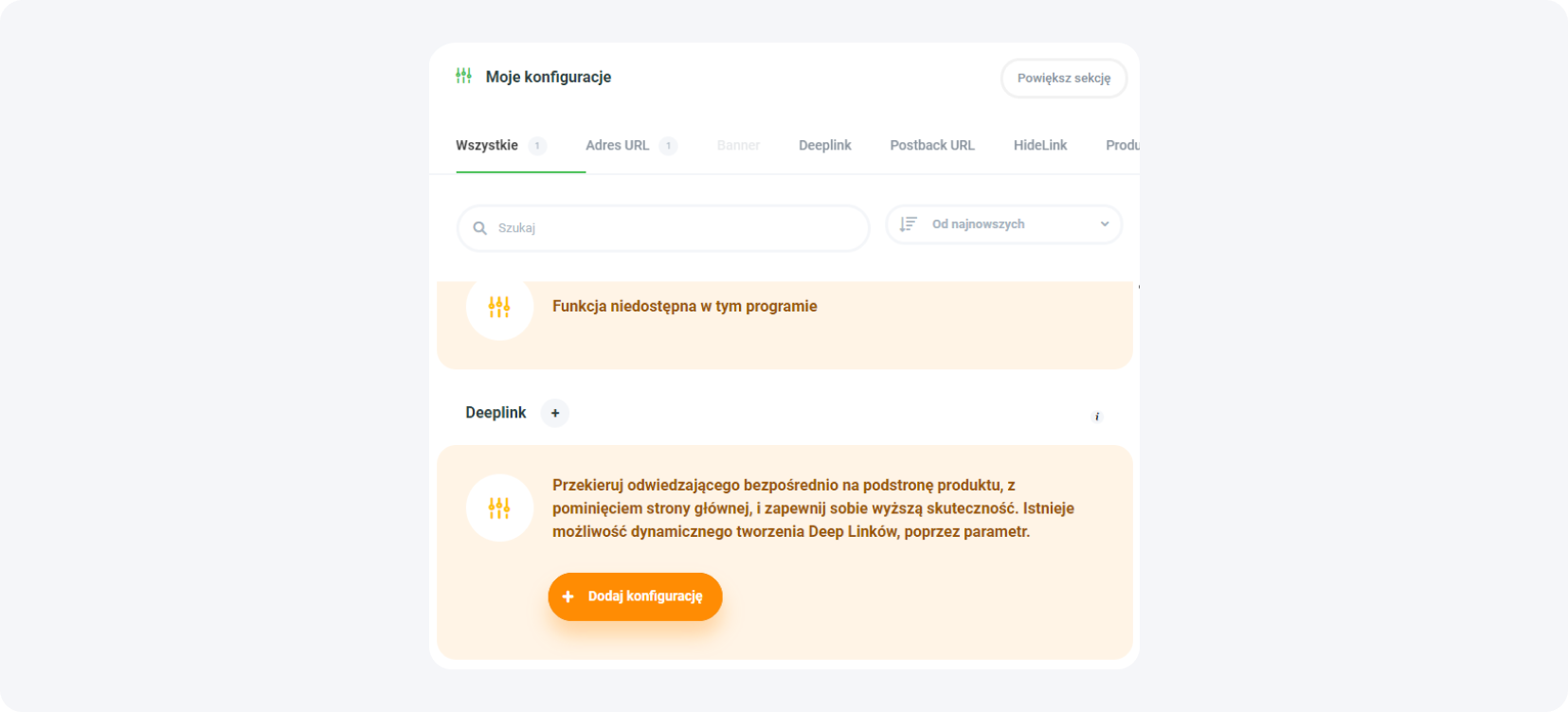Screen dimensions: 1568x712
Task: Select the Deeplink tab
Action: pyautogui.click(x=824, y=146)
